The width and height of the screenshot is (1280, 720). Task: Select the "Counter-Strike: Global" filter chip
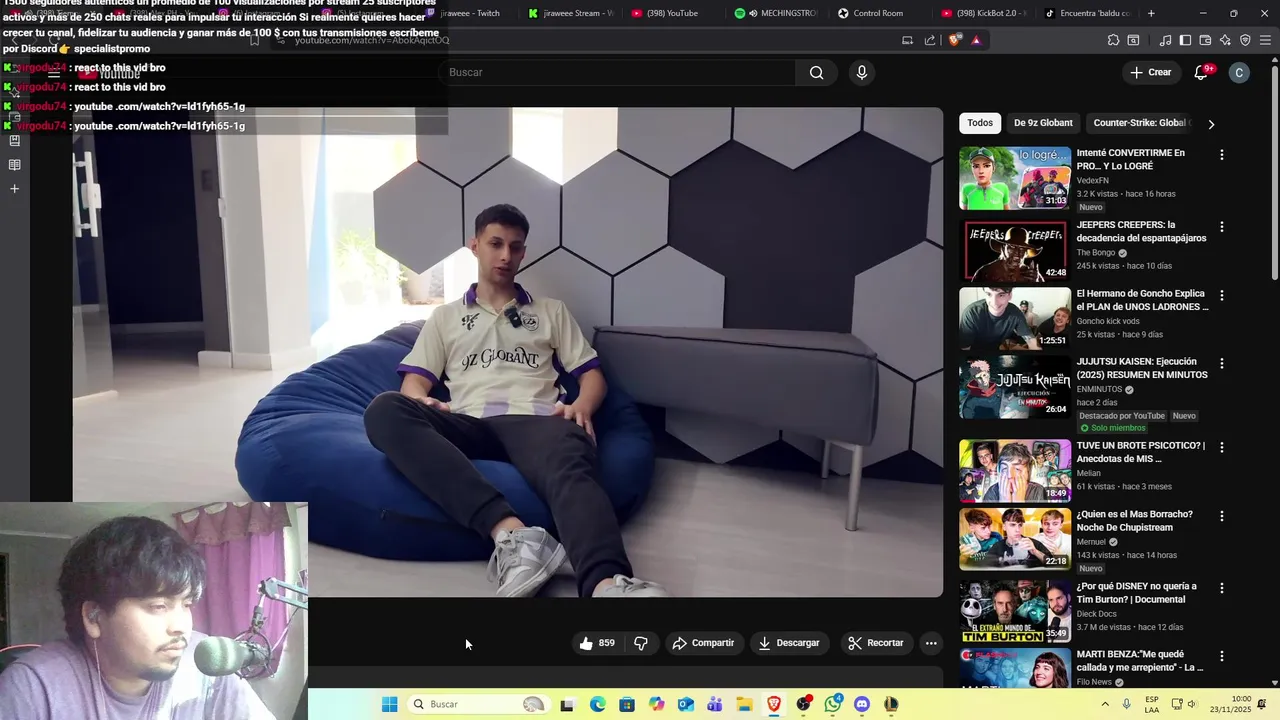pos(1140,123)
